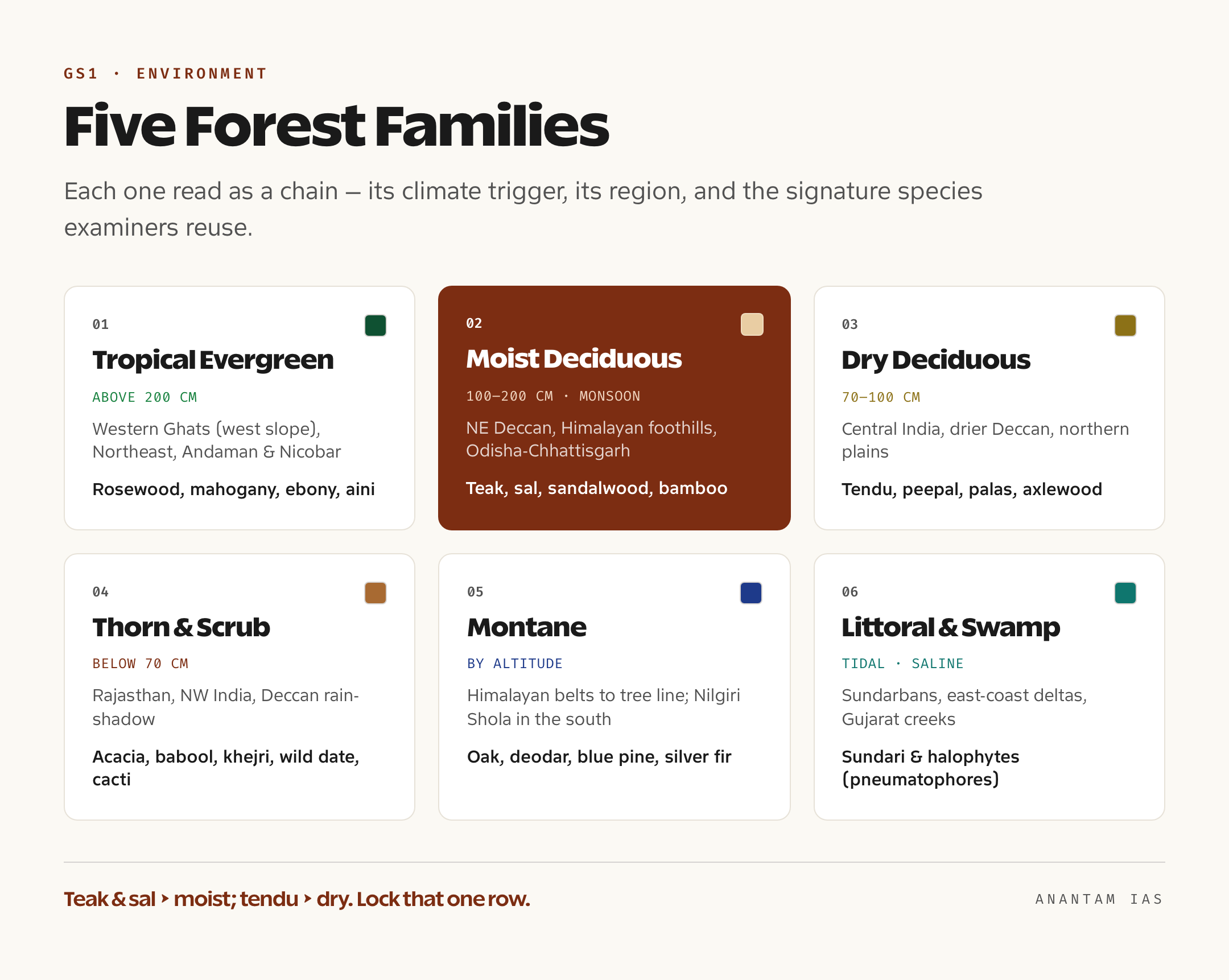This screenshot has height=980, width=1229.
Task: Click the 'Five Forest Families' title
Action: pos(336,126)
